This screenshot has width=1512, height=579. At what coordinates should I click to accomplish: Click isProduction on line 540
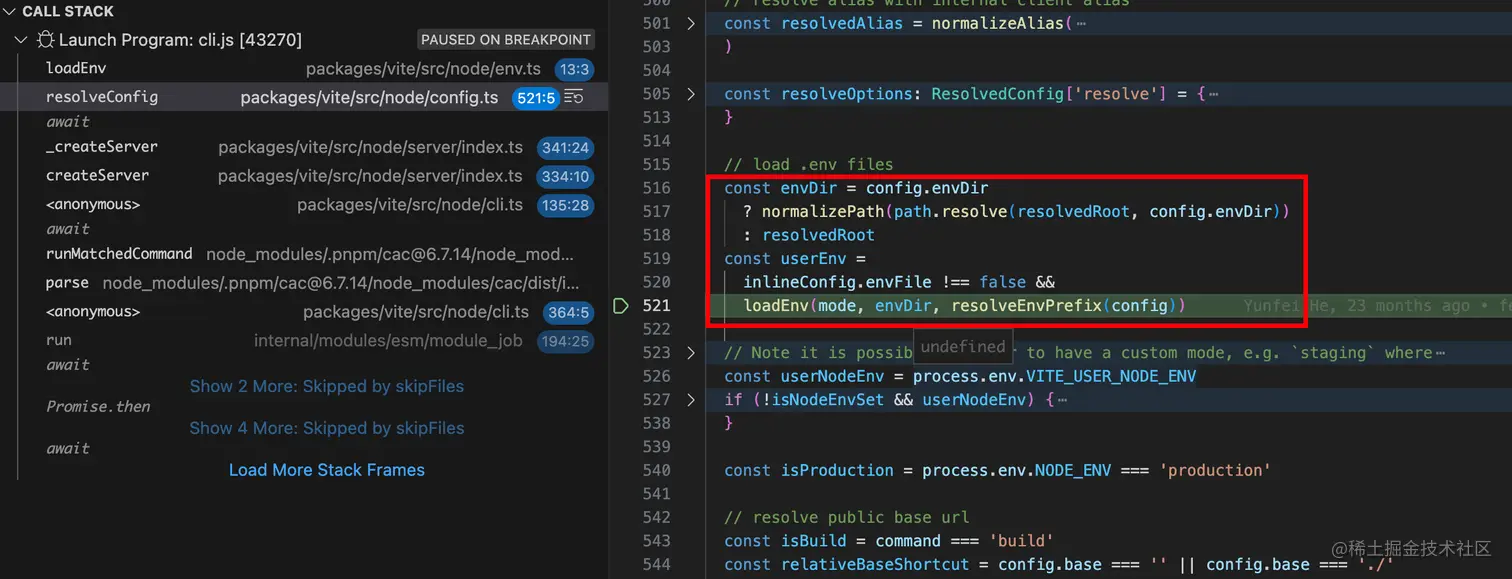(837, 470)
